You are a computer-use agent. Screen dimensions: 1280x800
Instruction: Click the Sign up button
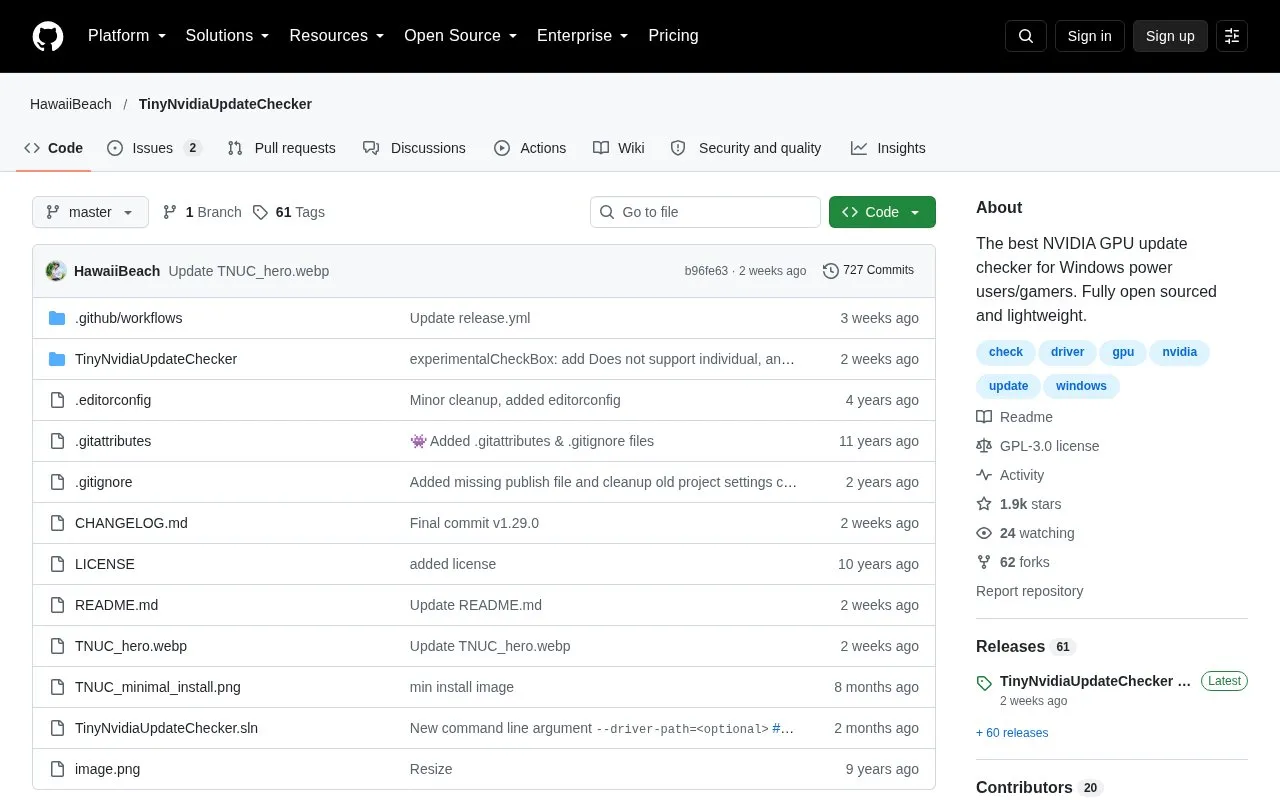click(1170, 36)
